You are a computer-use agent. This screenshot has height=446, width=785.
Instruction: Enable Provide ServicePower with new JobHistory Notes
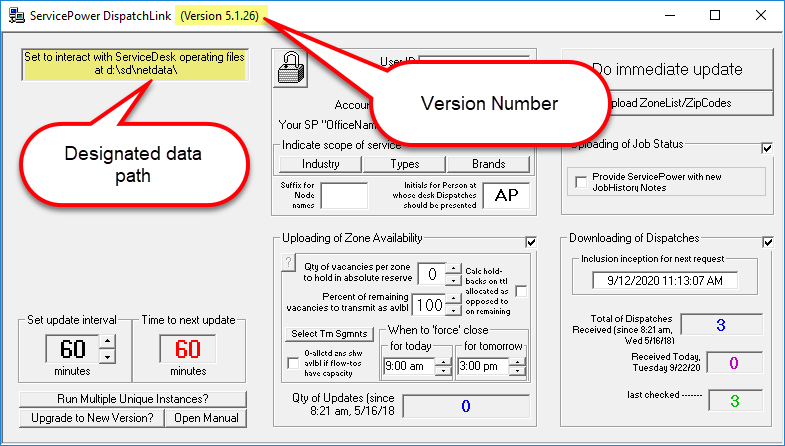click(x=582, y=181)
